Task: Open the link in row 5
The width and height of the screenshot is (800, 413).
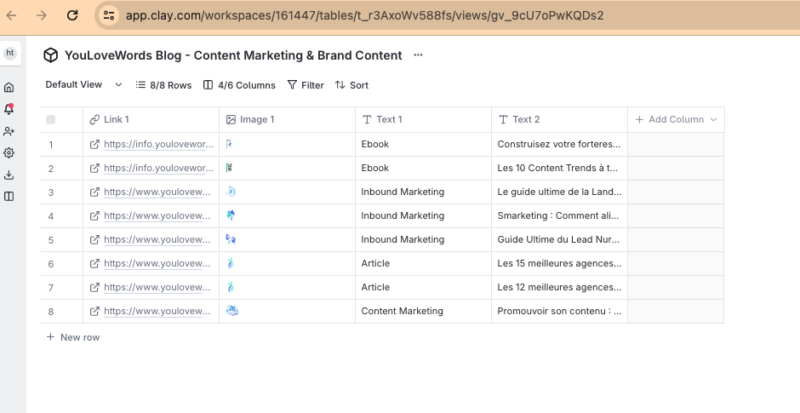Action: coord(157,239)
